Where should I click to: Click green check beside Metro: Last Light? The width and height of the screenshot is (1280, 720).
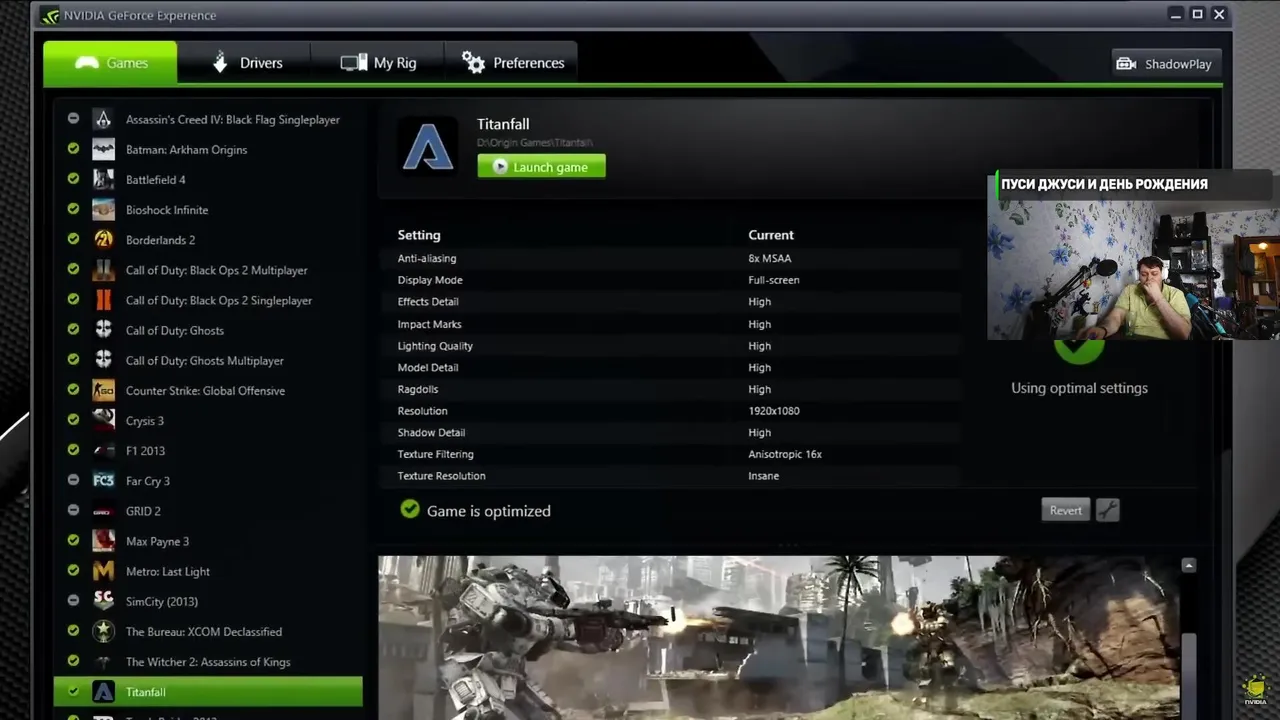pyautogui.click(x=73, y=570)
